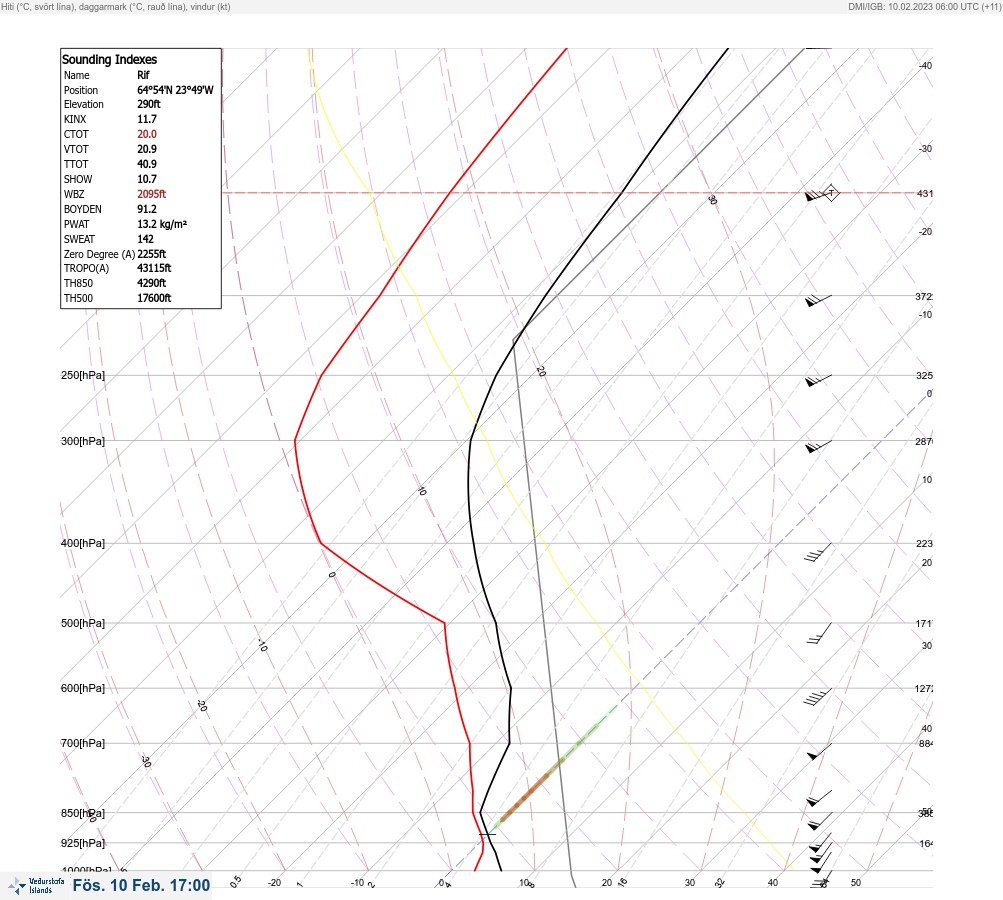Select the TH850 value 4290ft

coord(152,283)
